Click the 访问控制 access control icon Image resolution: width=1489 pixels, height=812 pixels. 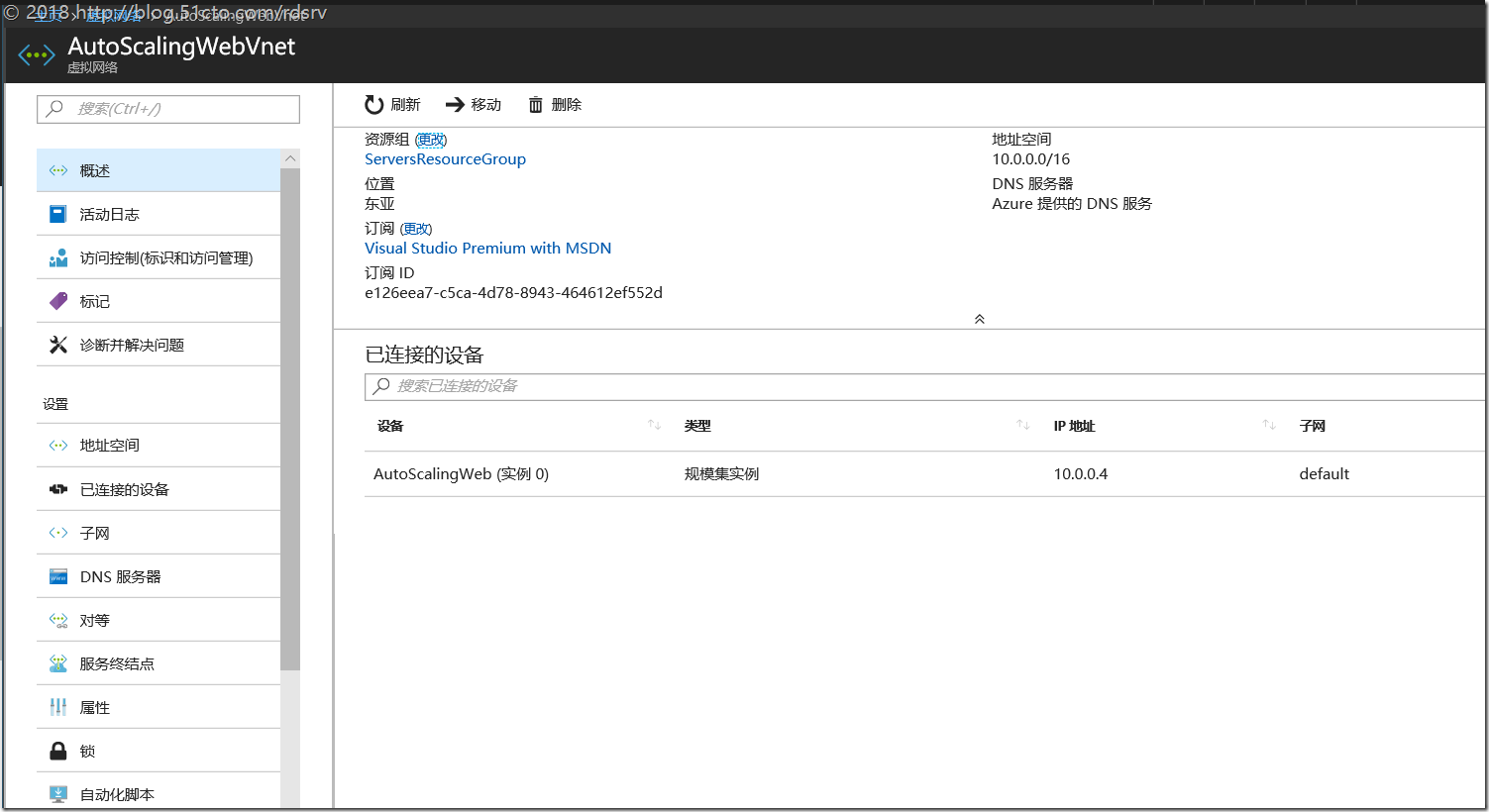58,257
